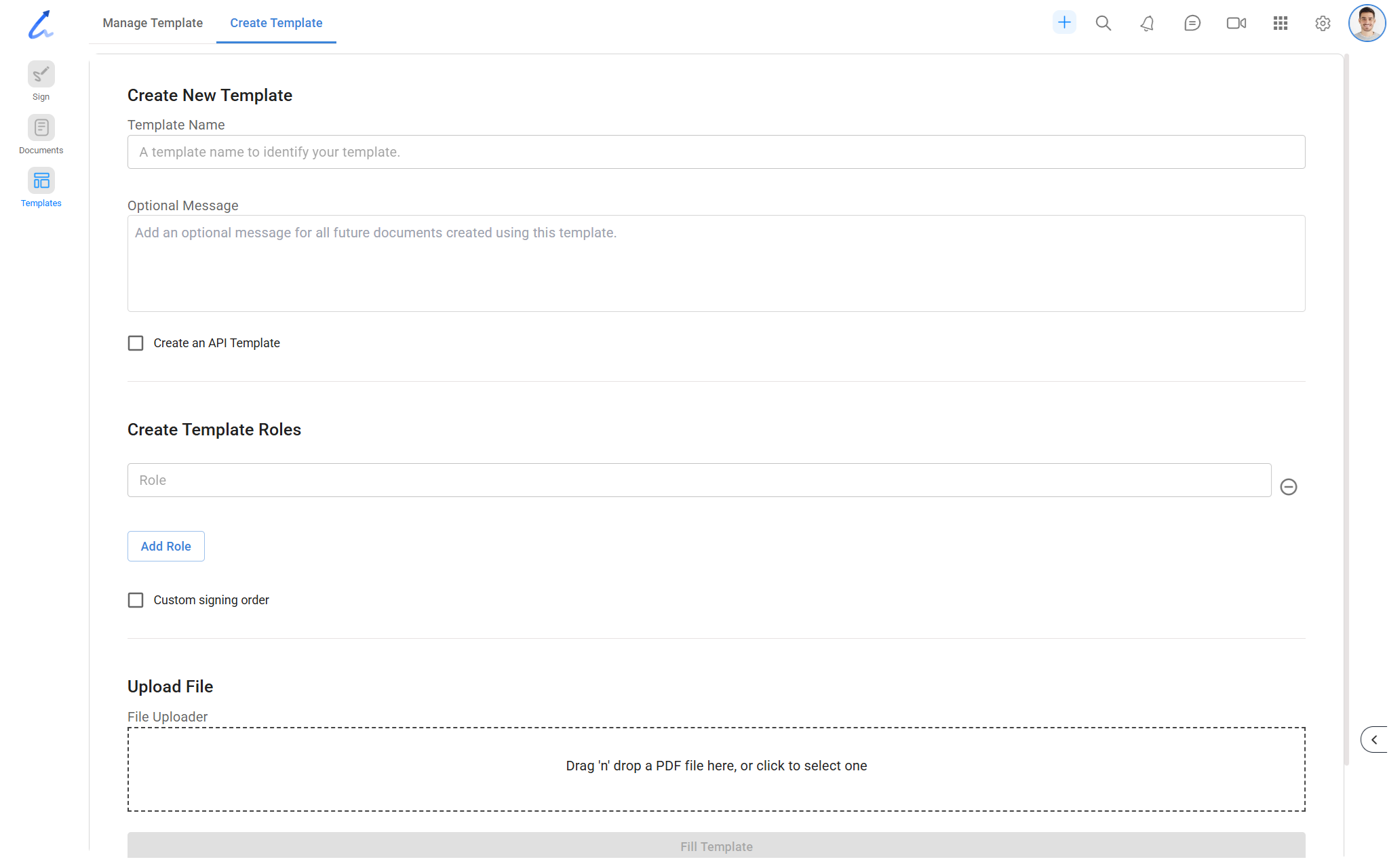
Task: Switch to Manage Template tab
Action: tap(153, 23)
